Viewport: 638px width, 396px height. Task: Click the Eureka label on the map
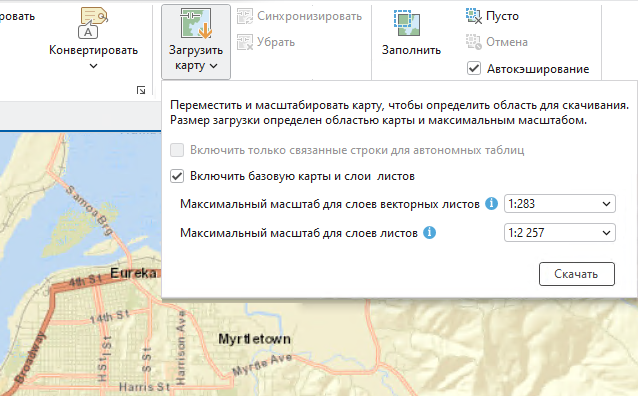(133, 273)
